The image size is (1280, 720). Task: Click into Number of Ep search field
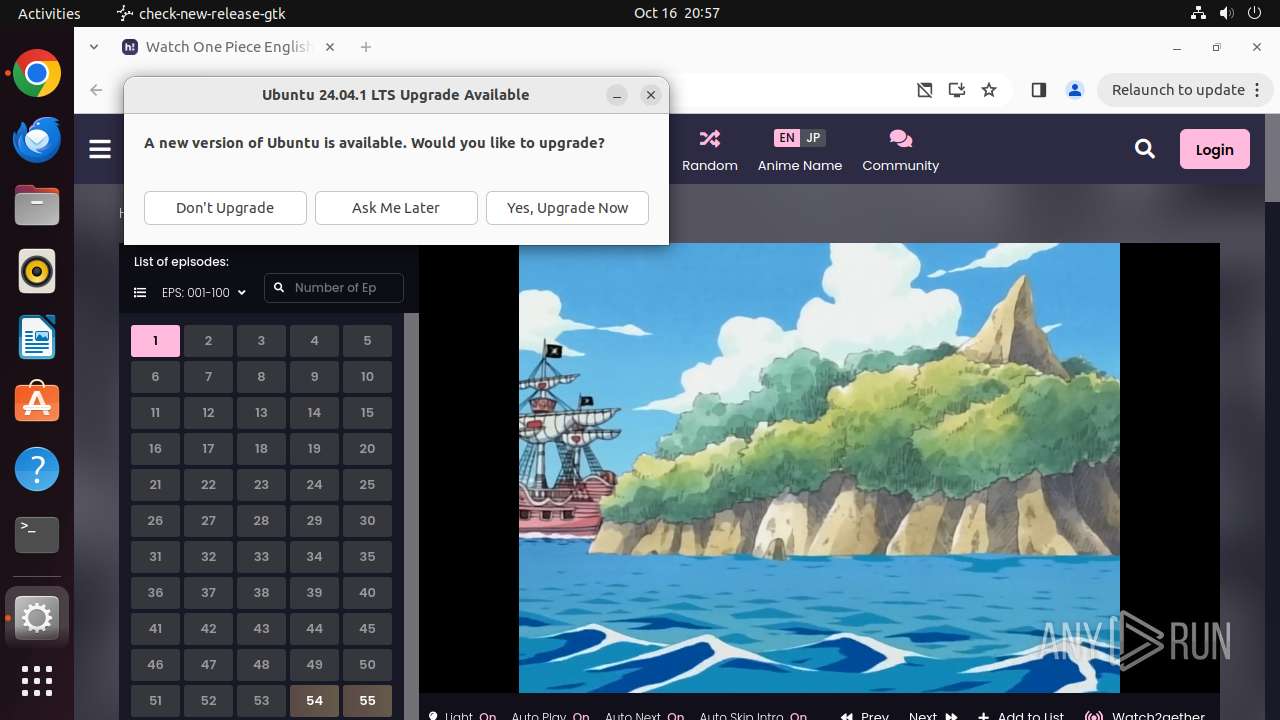[x=334, y=288]
